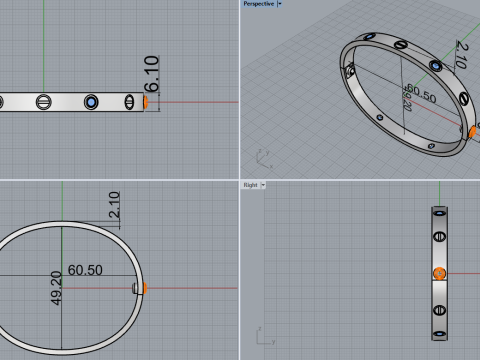
Task: Pick the orange screw in the bottom-left viewport
Action: pyautogui.click(x=145, y=288)
